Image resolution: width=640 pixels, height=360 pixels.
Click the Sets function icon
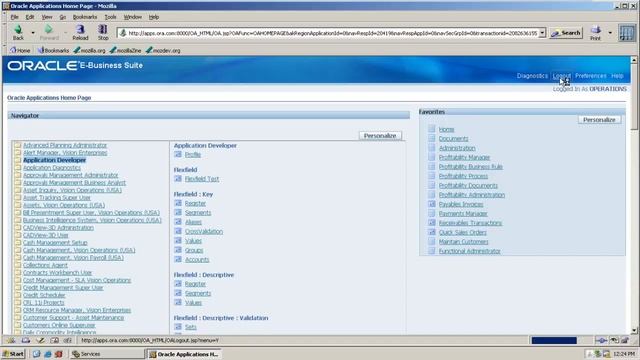pyautogui.click(x=178, y=327)
